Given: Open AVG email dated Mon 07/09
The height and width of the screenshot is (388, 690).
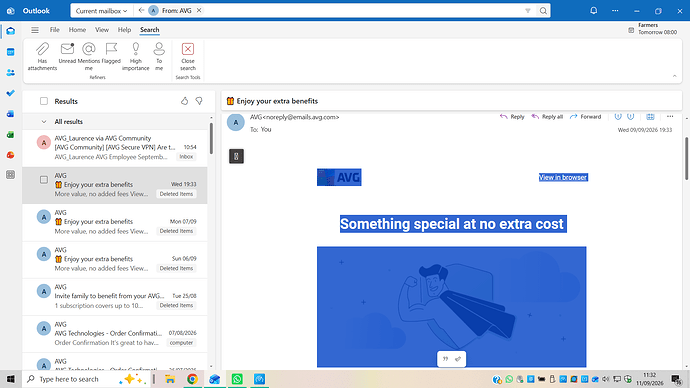Looking at the screenshot, I should 115,222.
